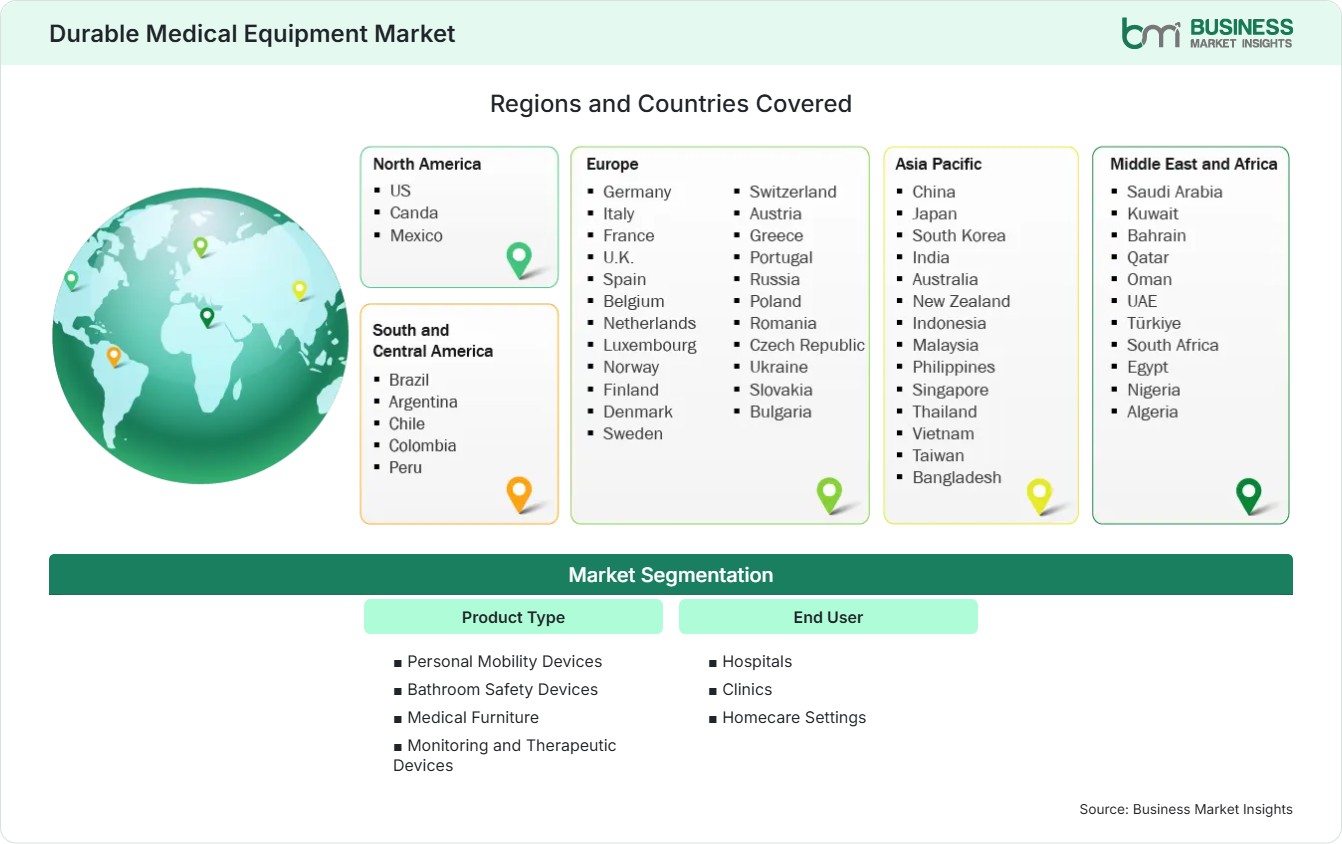The width and height of the screenshot is (1342, 844).
Task: Click 'Czech Republic' in the Europe list
Action: click(807, 346)
